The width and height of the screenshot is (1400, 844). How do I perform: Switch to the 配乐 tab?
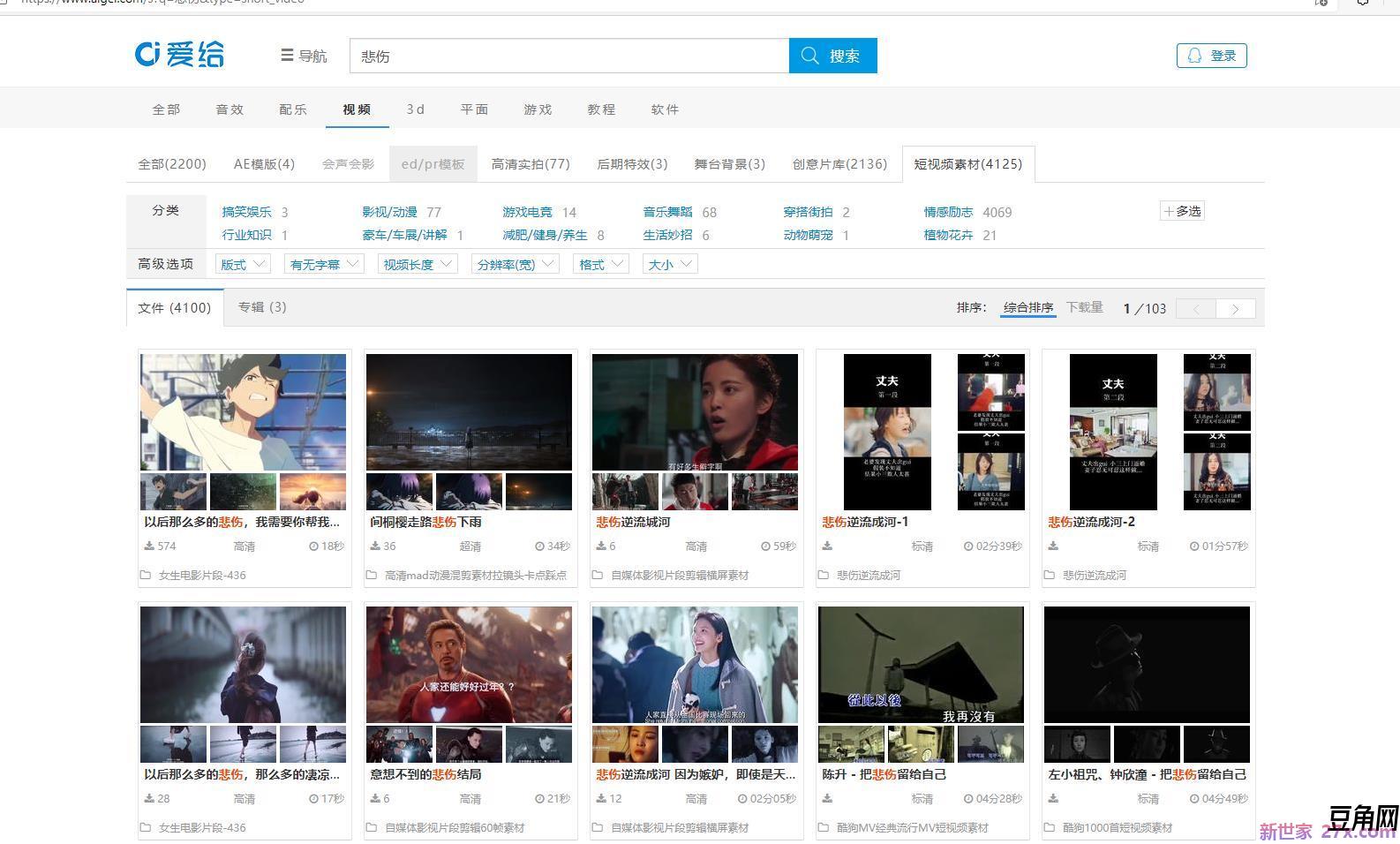click(x=293, y=109)
